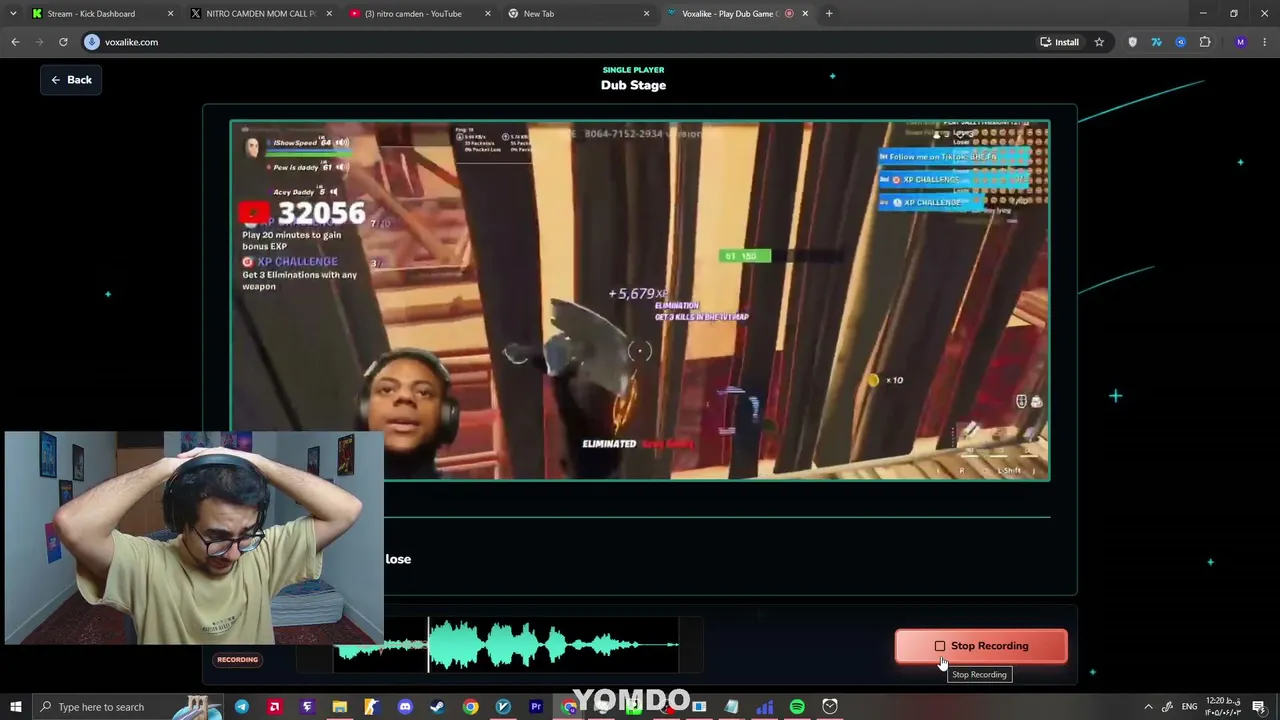1280x720 pixels.
Task: Open the M profile avatar
Action: pyautogui.click(x=1241, y=42)
